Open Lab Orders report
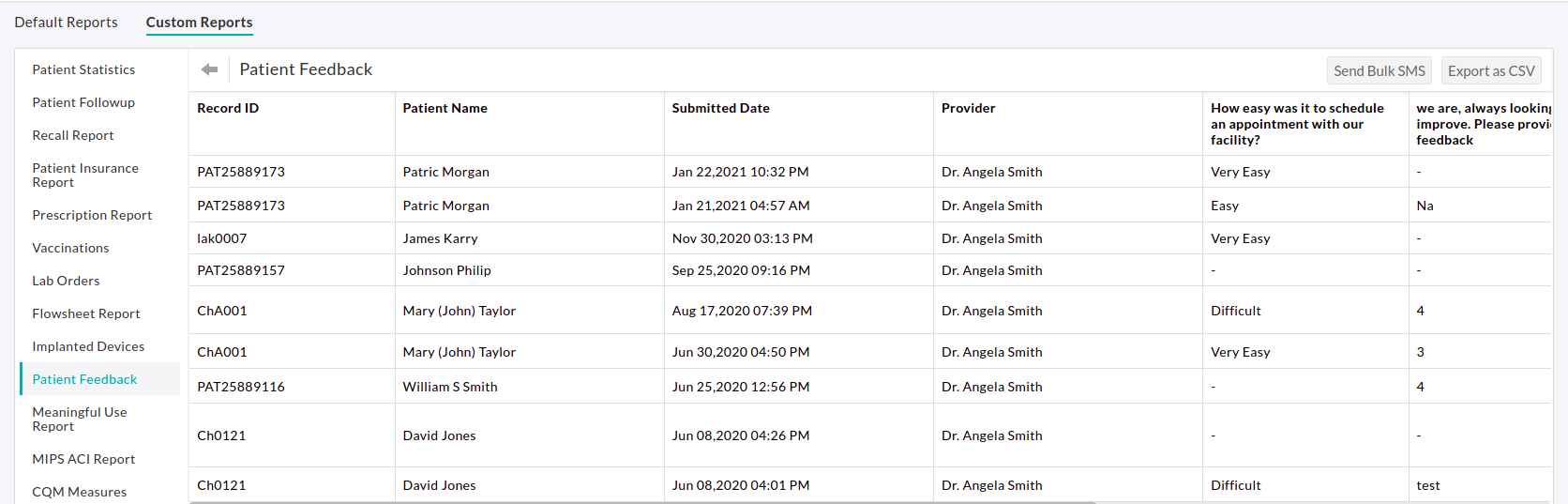Screen dimensions: 1568x504 [x=66, y=281]
